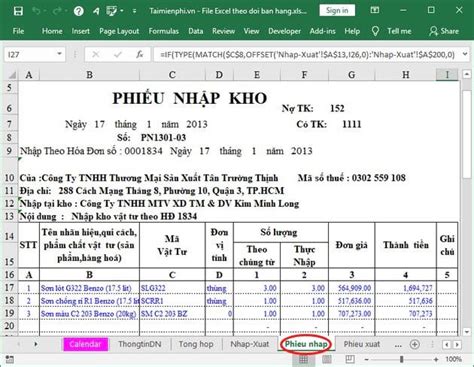Click Sơn màu C2 203 Benzo cell
The image size is (474, 367).
click(89, 314)
